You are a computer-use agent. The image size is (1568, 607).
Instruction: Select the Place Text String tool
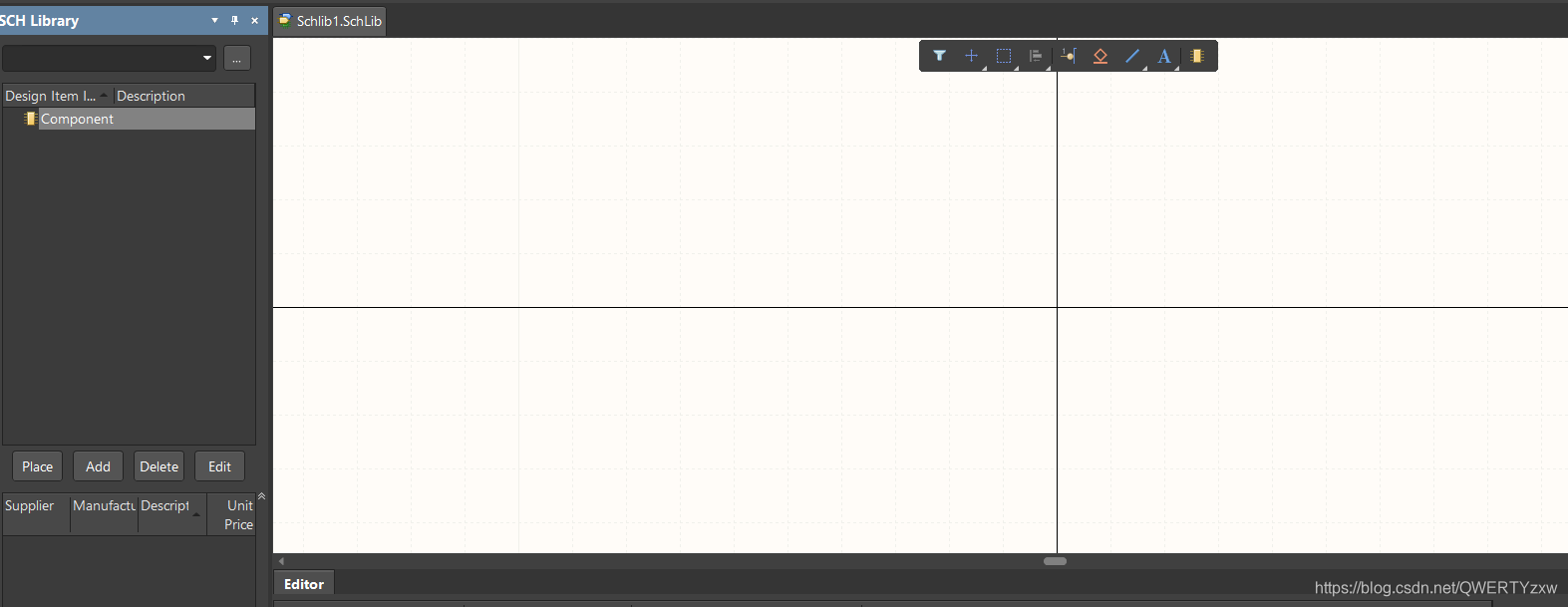click(1164, 56)
